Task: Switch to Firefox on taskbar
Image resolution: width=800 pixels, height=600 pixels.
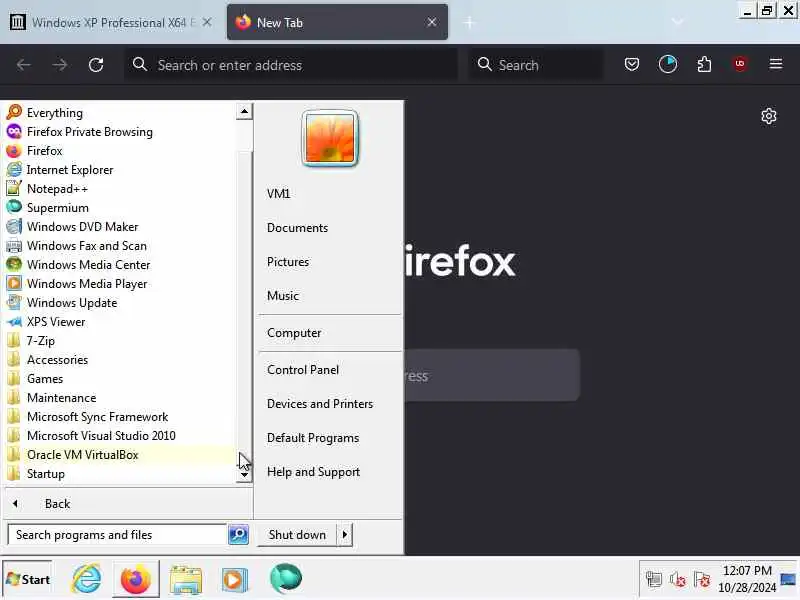Action: 136,579
